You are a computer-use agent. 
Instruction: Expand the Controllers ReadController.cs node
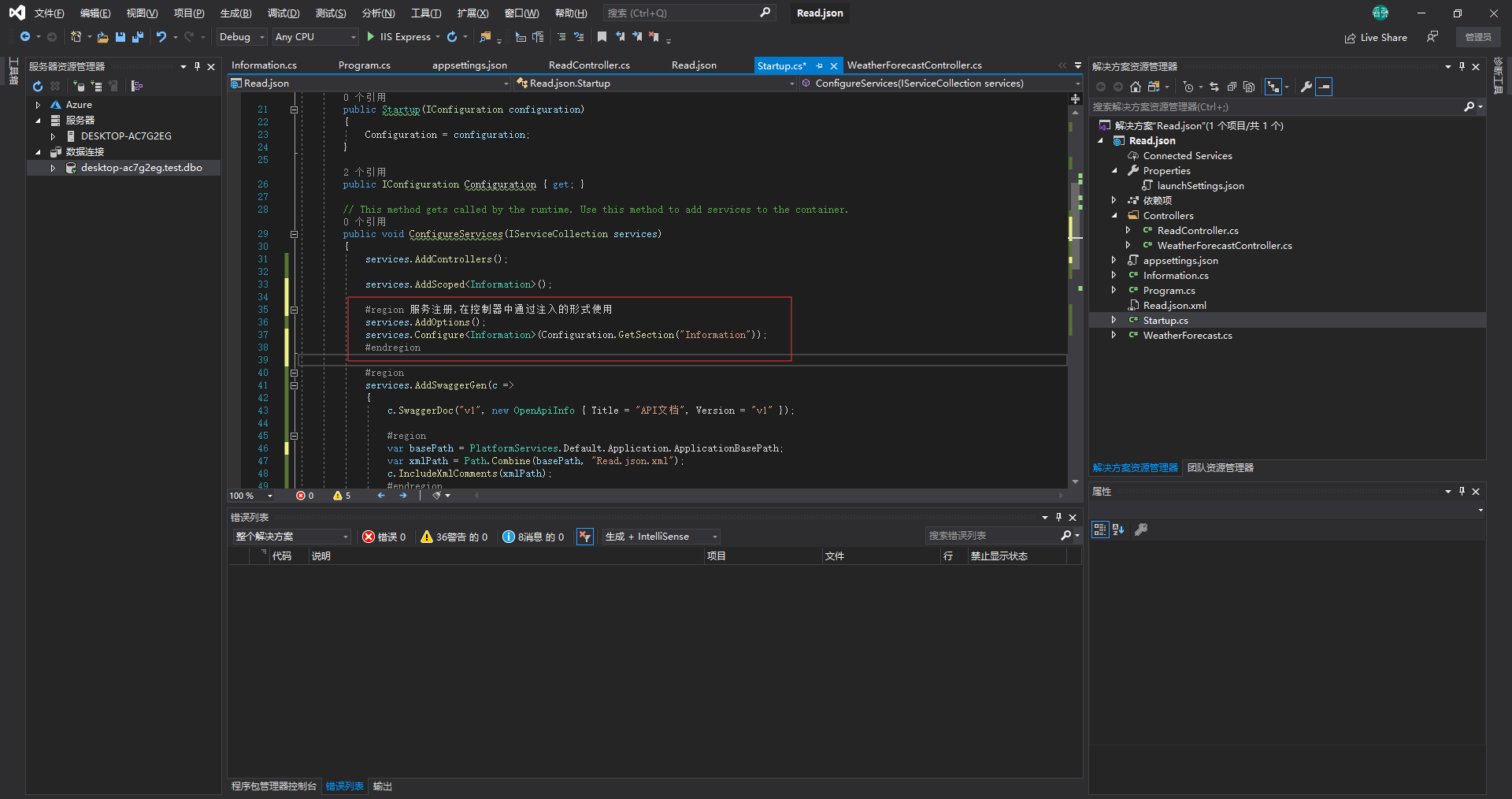click(x=1128, y=231)
